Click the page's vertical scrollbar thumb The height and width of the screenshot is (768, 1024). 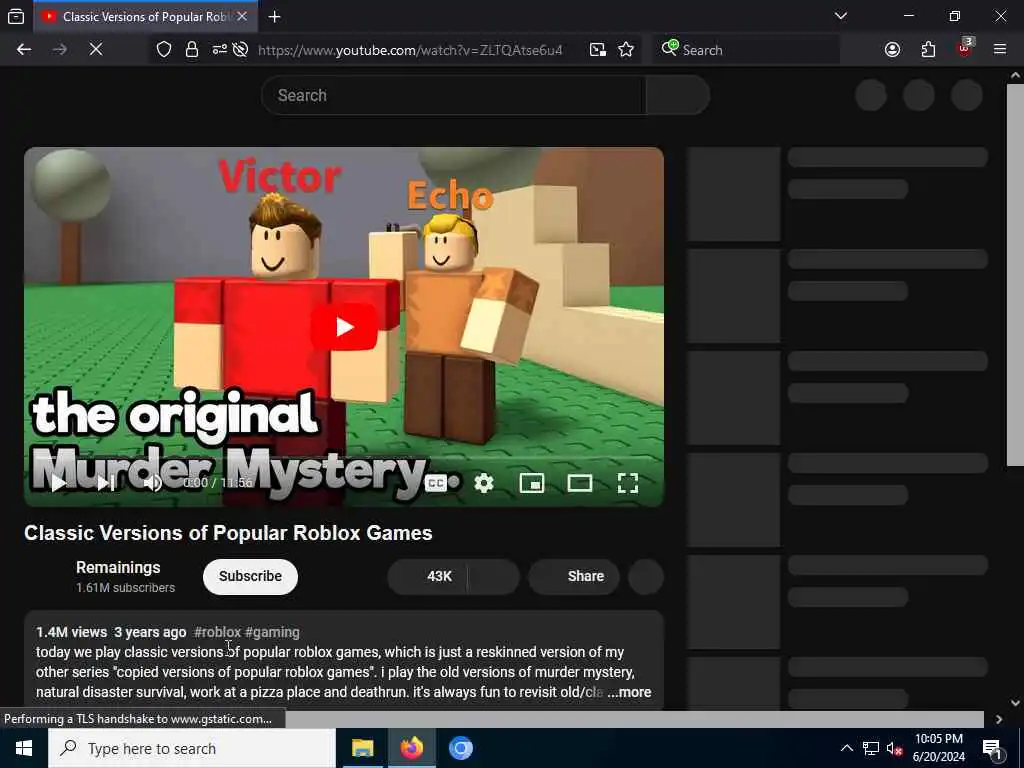tap(1015, 274)
